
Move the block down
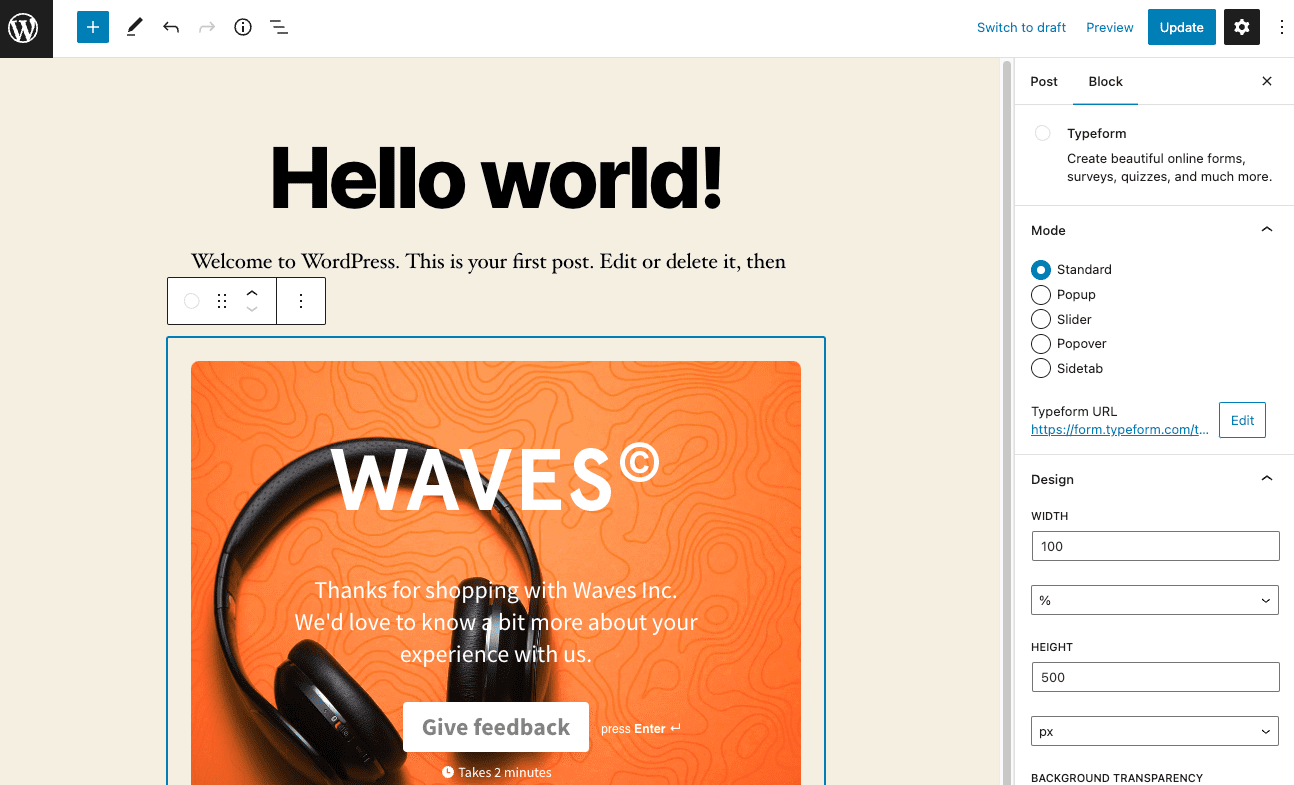(x=252, y=310)
